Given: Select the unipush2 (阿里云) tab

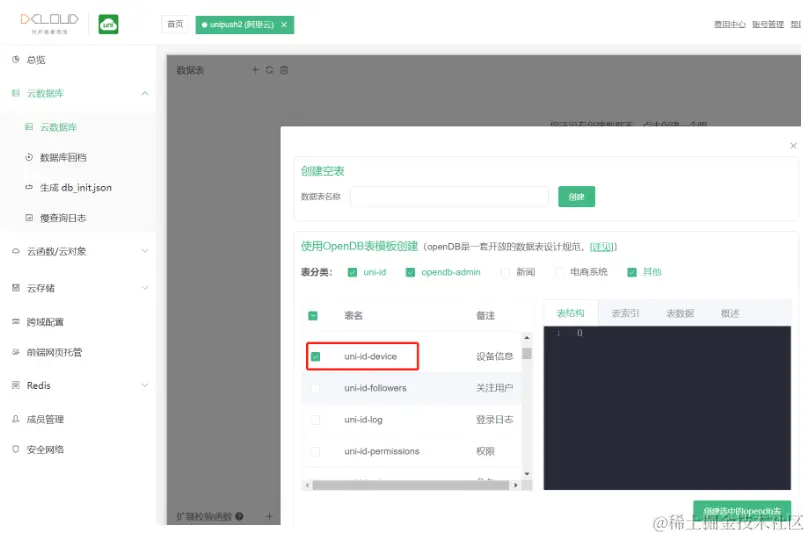Looking at the screenshot, I should coord(240,24).
